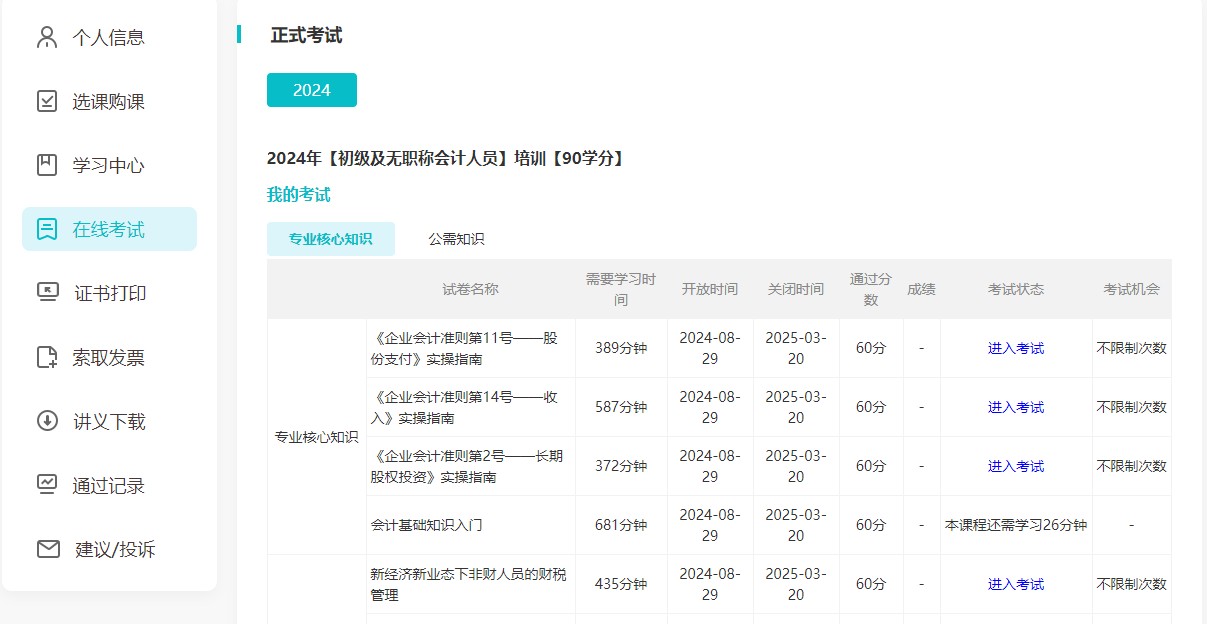Click the 372分钟 study time cell

[x=621, y=466]
